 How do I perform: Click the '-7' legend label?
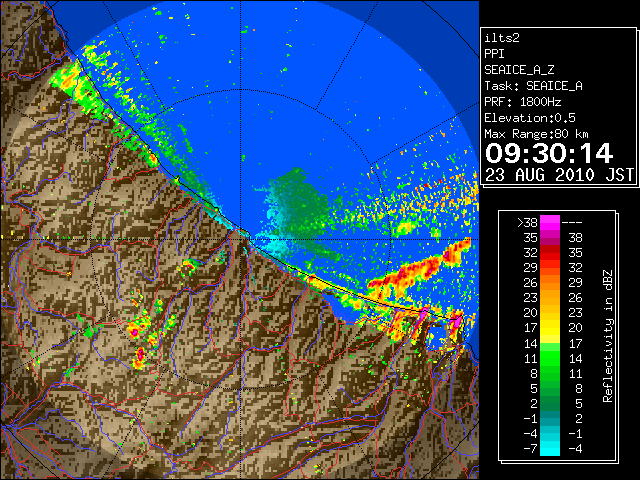[x=531, y=449]
